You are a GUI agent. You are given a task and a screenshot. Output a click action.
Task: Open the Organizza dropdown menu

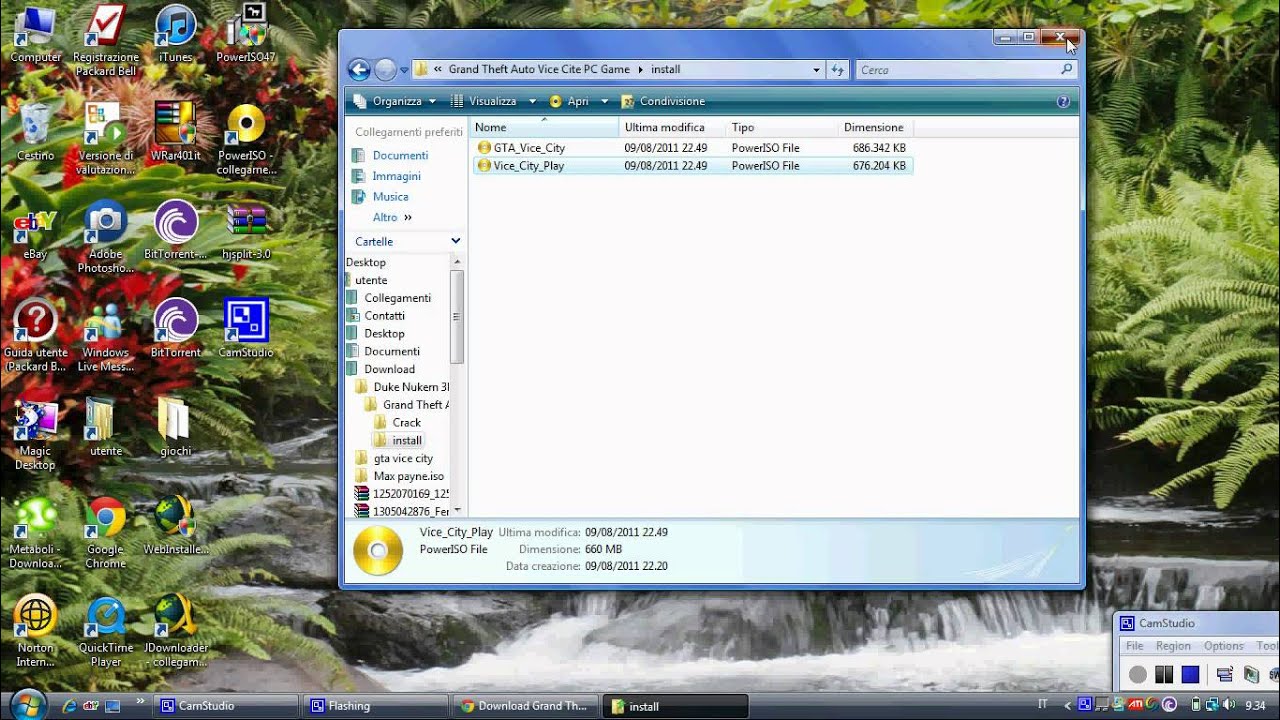click(396, 101)
